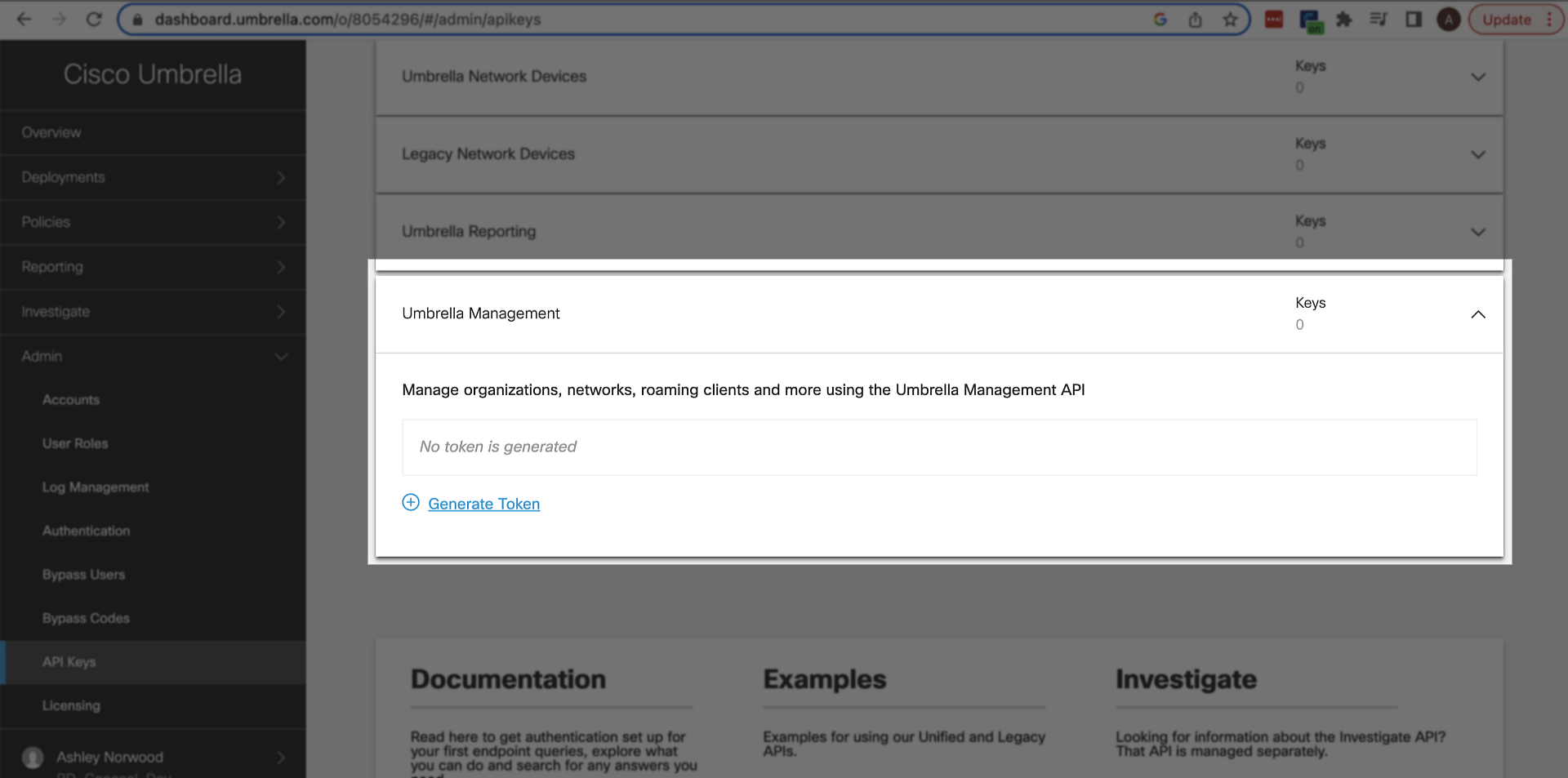Screen dimensions: 1568x778
Task: Click the Google icon in address bar
Action: click(1160, 20)
